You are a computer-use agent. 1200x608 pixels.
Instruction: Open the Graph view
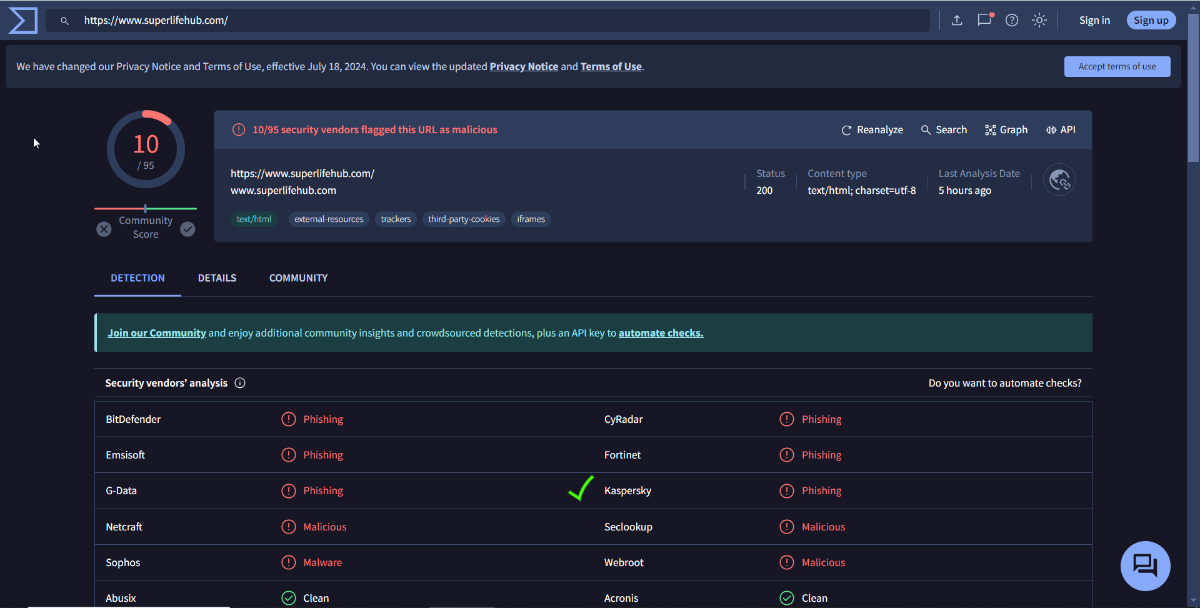coord(1006,130)
